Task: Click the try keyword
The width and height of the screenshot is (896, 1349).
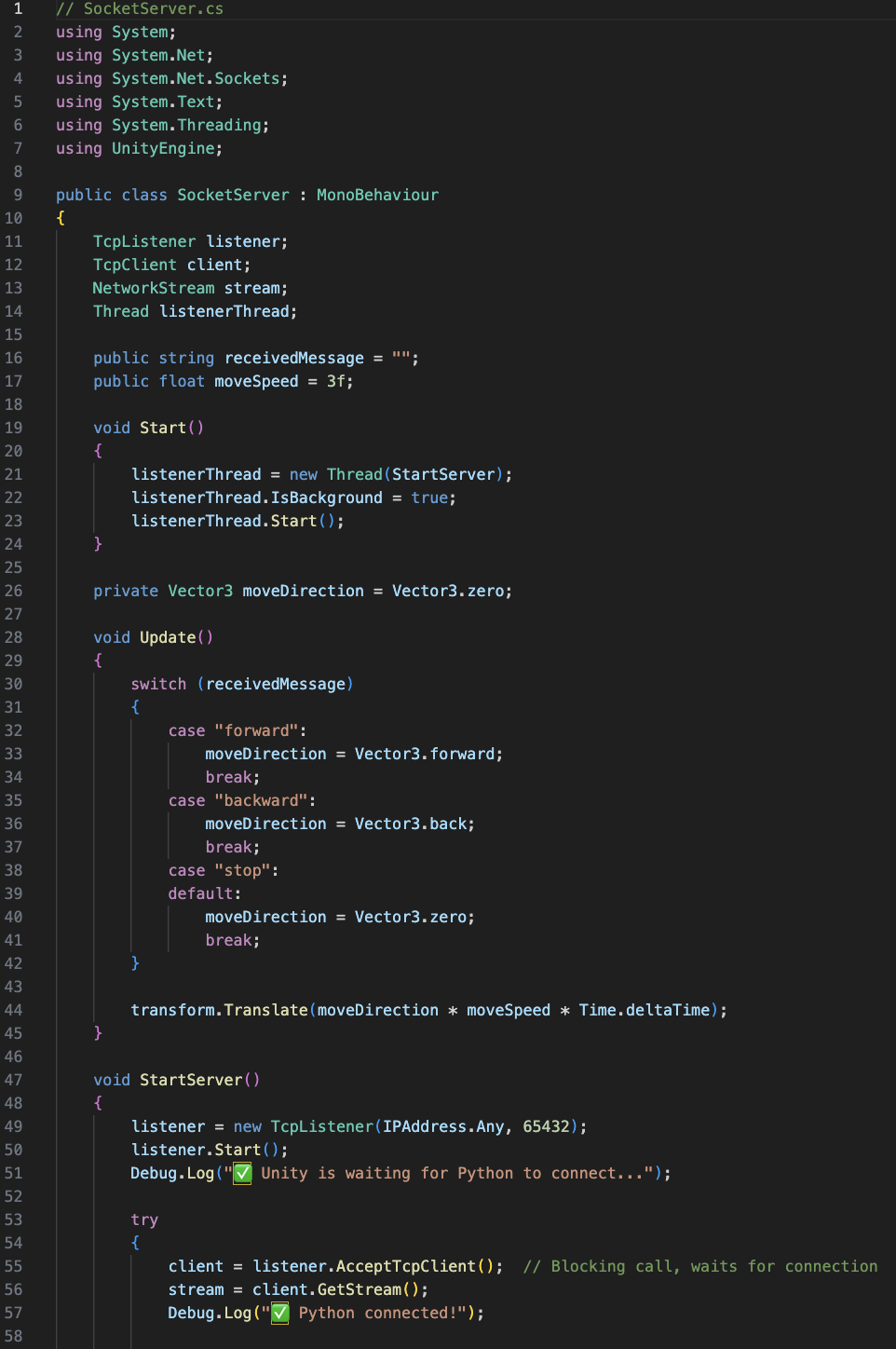Action: pyautogui.click(x=144, y=1220)
